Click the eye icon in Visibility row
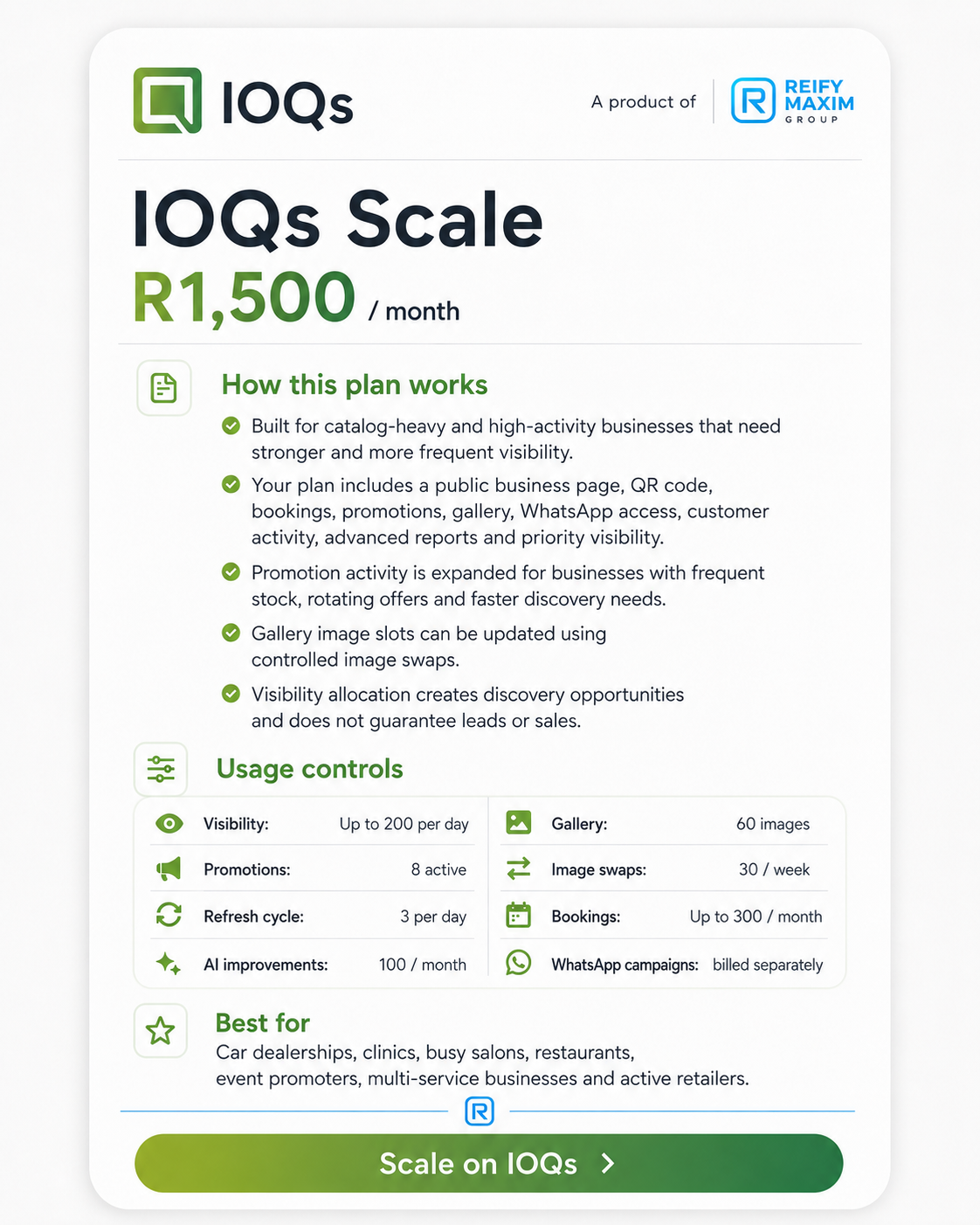This screenshot has width=980, height=1225. (169, 823)
